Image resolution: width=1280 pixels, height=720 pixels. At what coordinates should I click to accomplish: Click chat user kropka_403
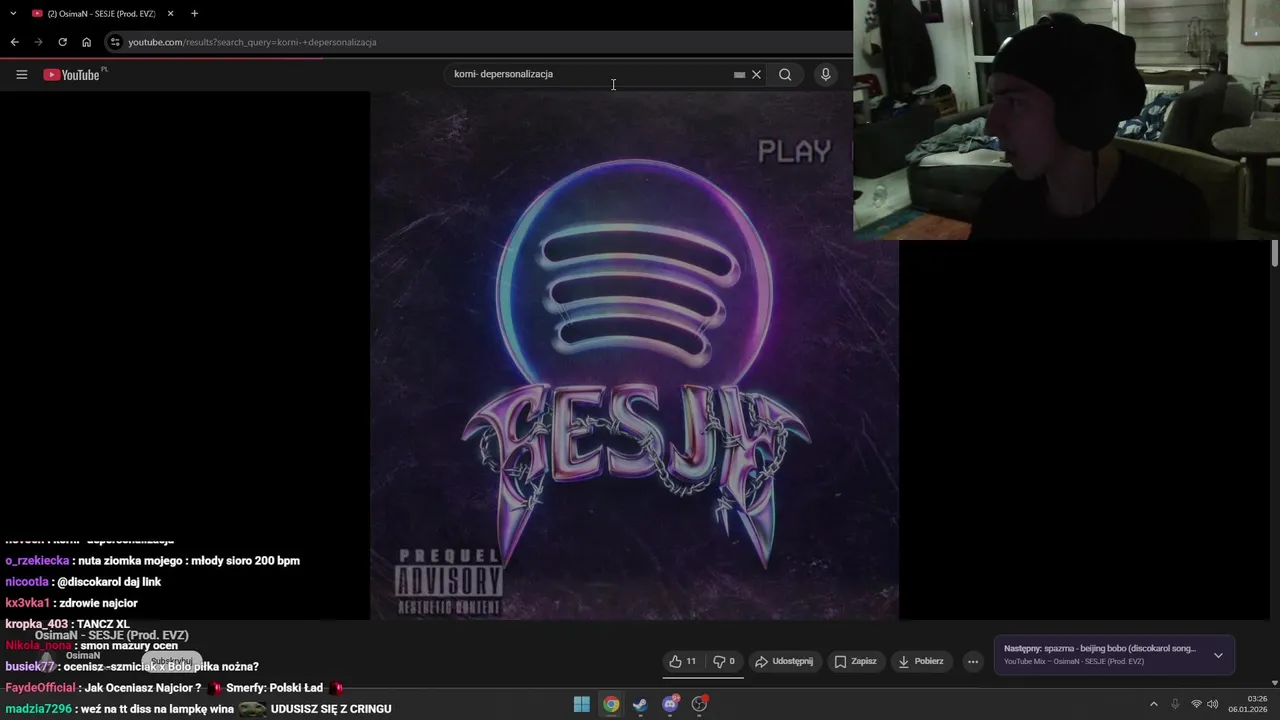36,624
